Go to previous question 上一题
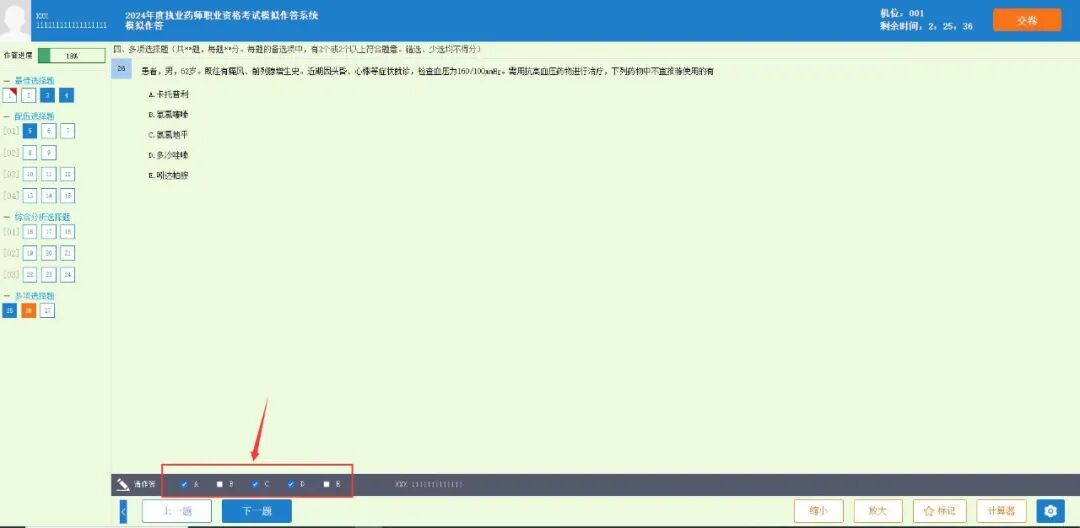This screenshot has height=528, width=1080. 177,511
